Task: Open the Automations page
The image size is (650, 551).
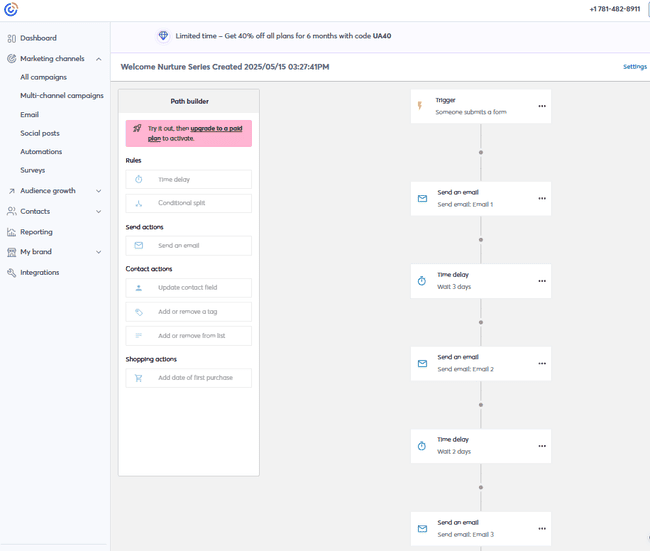Action: pos(41,152)
